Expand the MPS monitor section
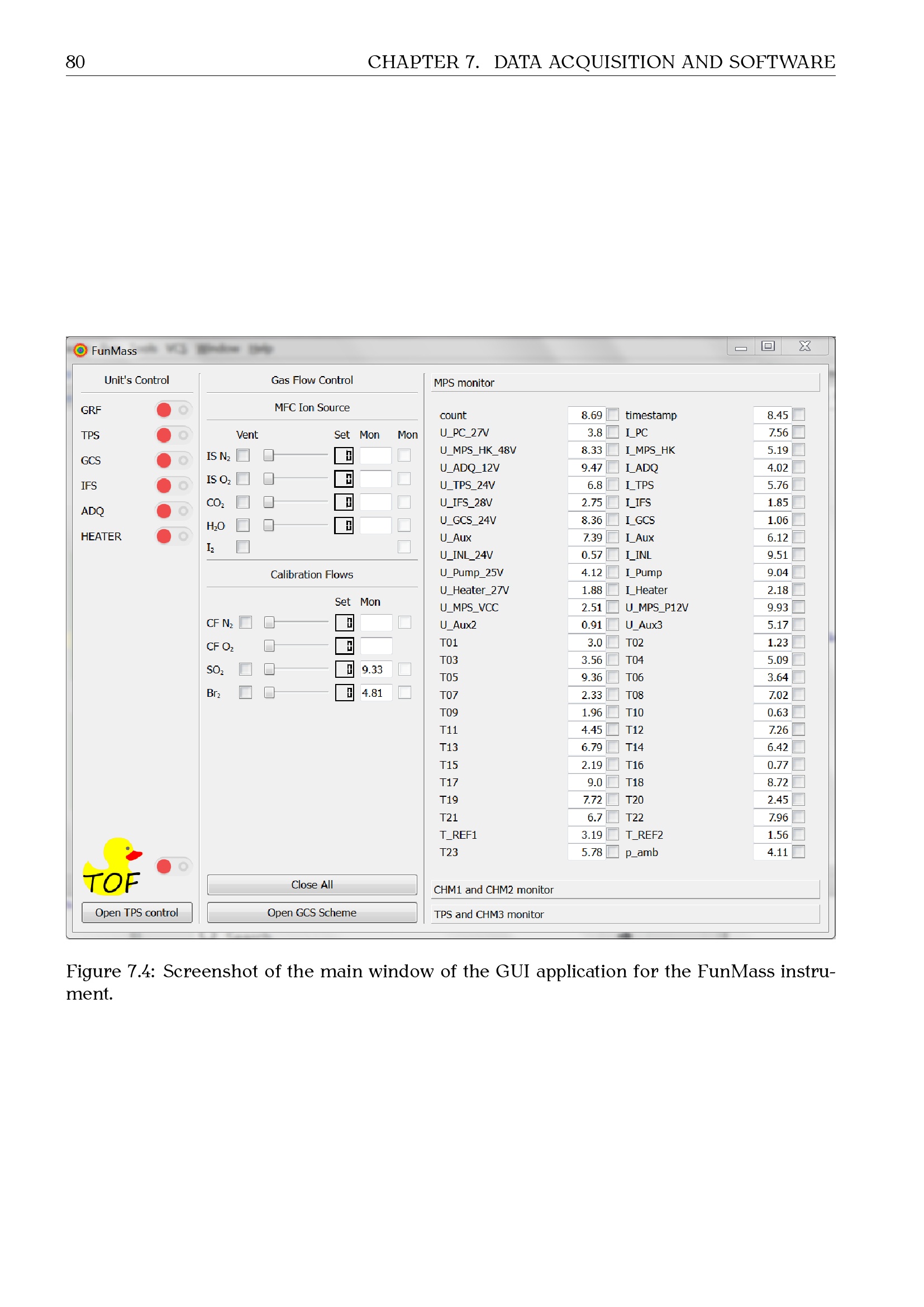 (625, 383)
